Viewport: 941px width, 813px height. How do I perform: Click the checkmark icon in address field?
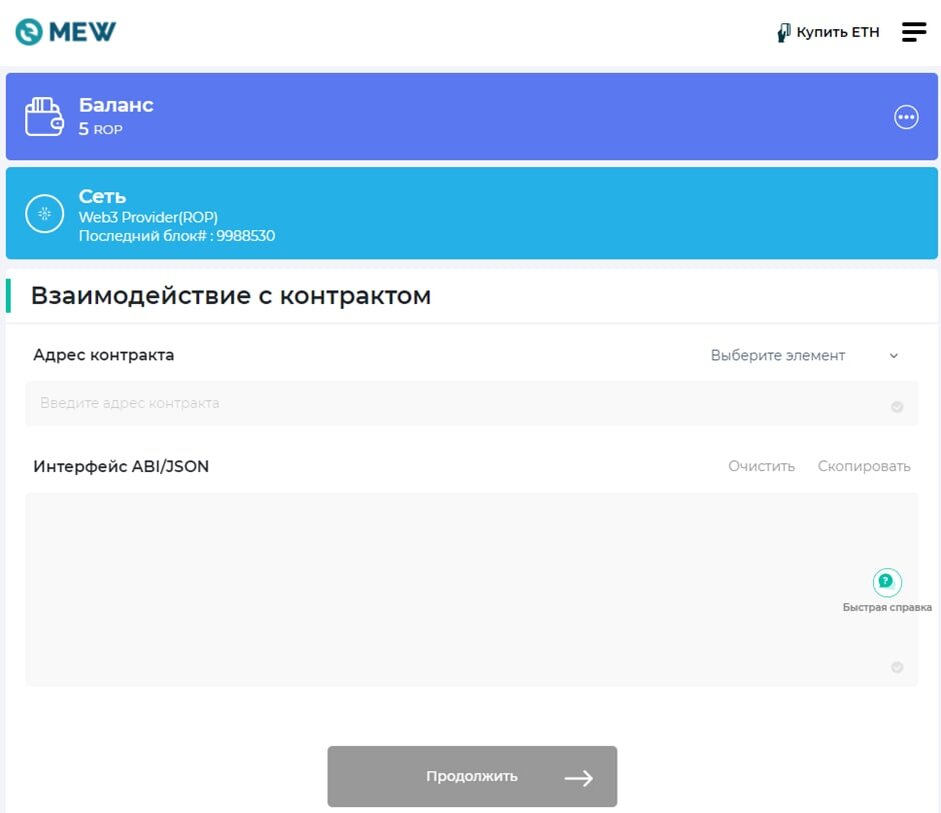click(x=897, y=407)
